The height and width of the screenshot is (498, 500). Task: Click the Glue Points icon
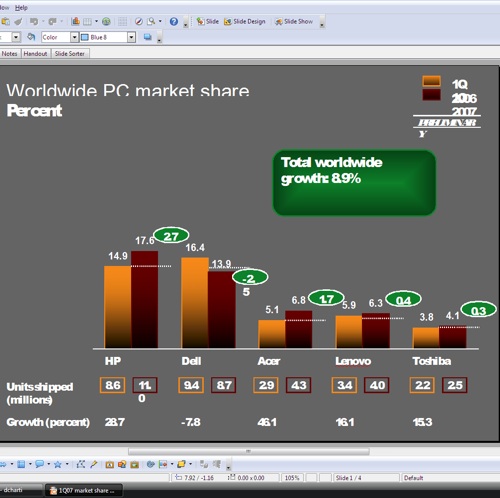pos(94,464)
